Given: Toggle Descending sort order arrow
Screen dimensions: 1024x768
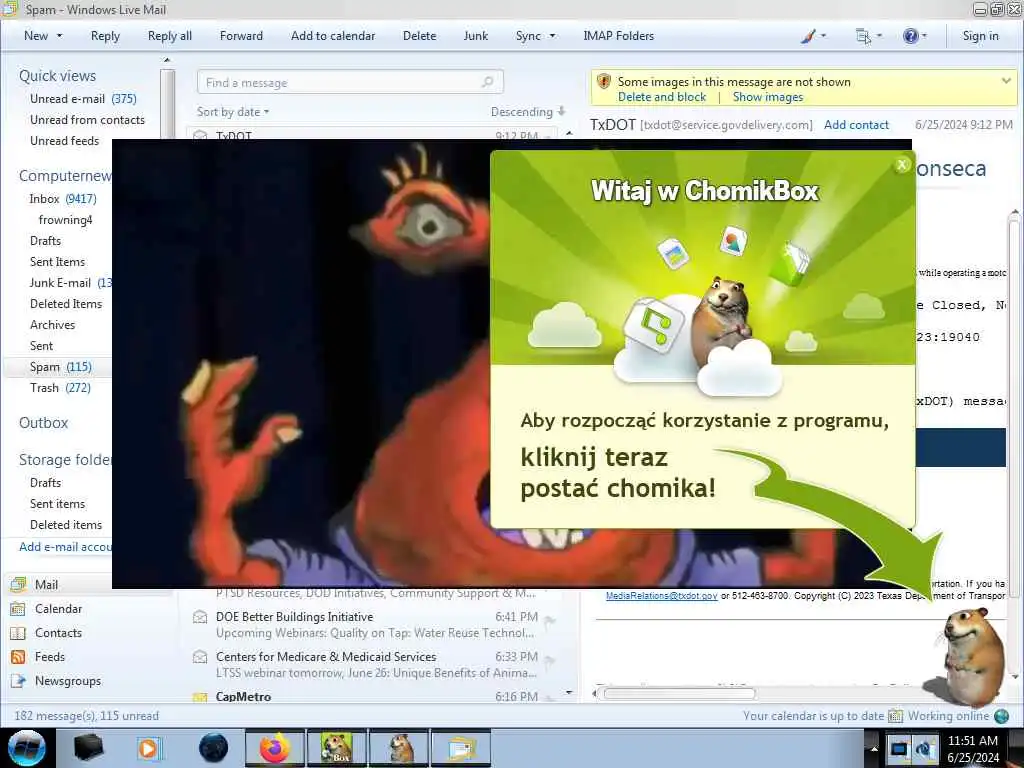Looking at the screenshot, I should pos(562,112).
